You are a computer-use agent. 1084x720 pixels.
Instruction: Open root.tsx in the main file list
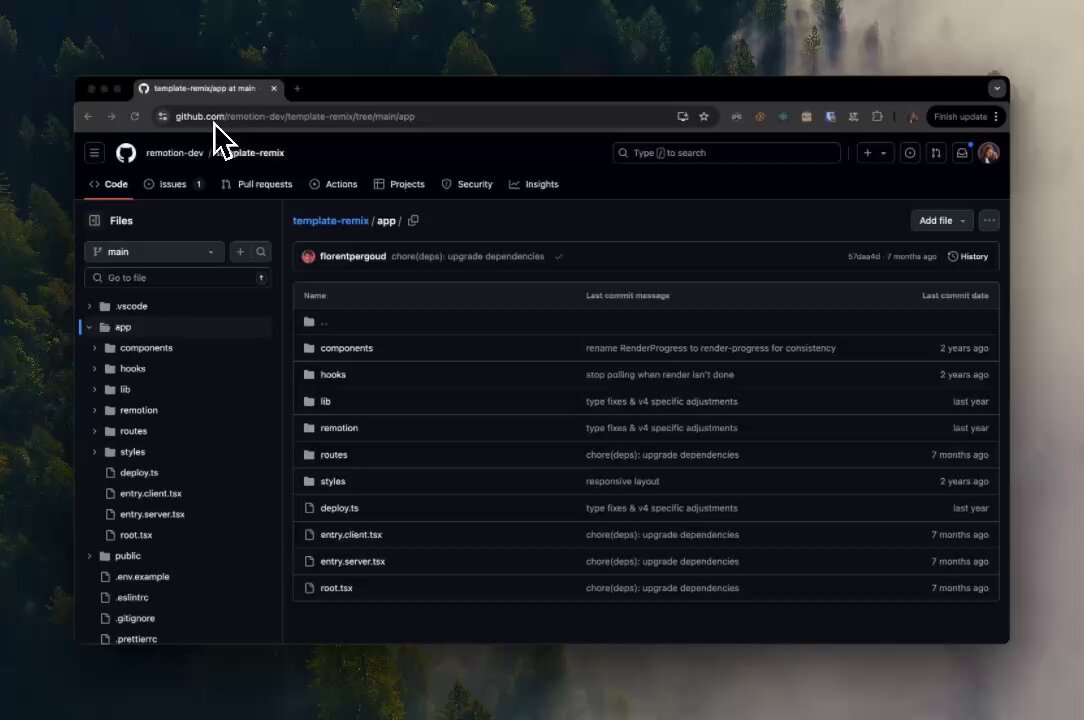point(336,588)
